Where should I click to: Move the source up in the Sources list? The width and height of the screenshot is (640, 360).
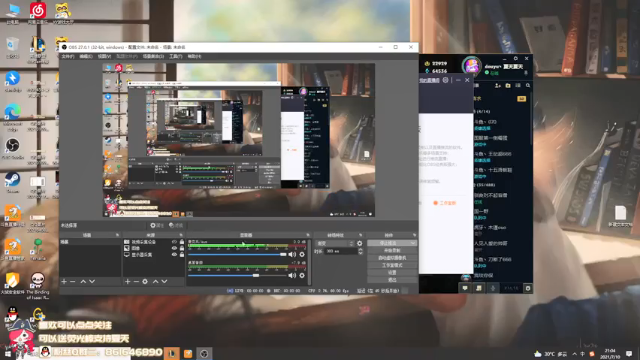156,282
